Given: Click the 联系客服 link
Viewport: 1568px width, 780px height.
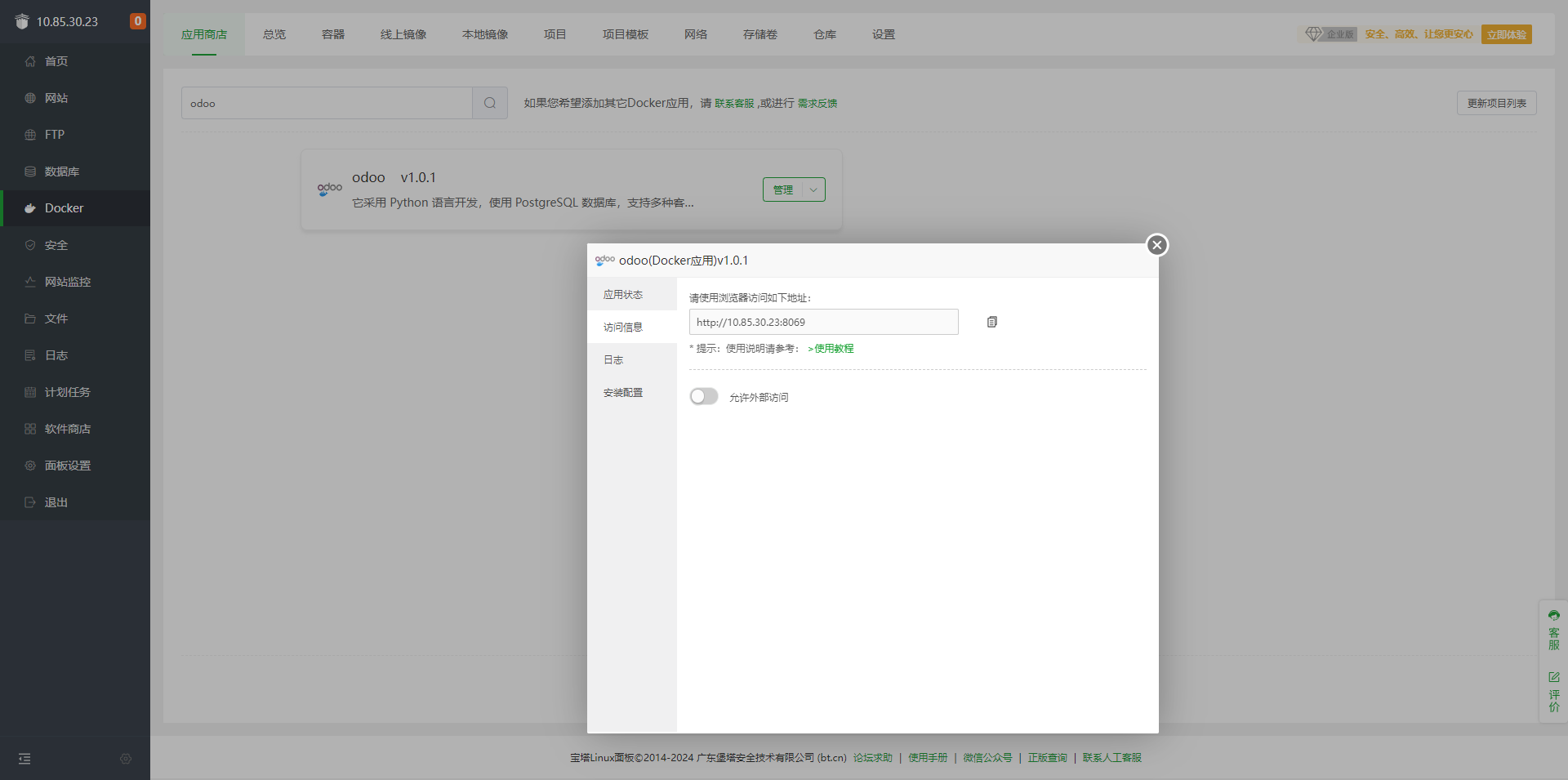Looking at the screenshot, I should pos(735,103).
